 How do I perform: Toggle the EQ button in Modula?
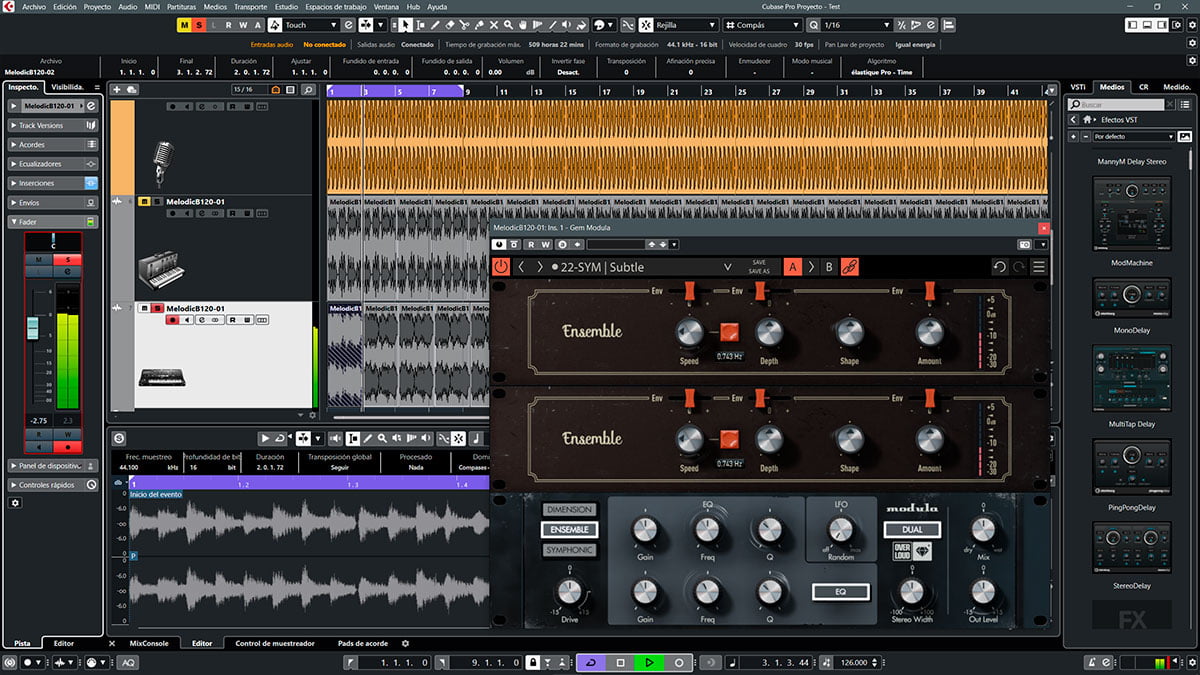[x=840, y=592]
